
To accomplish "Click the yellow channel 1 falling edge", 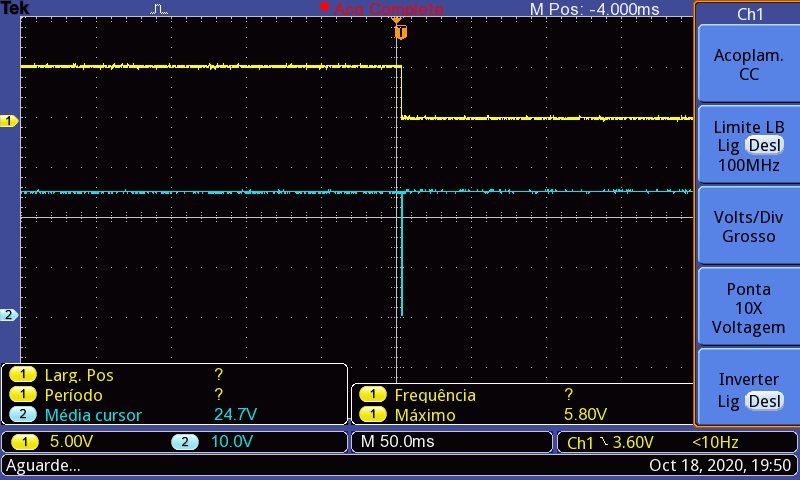I will 402,92.
